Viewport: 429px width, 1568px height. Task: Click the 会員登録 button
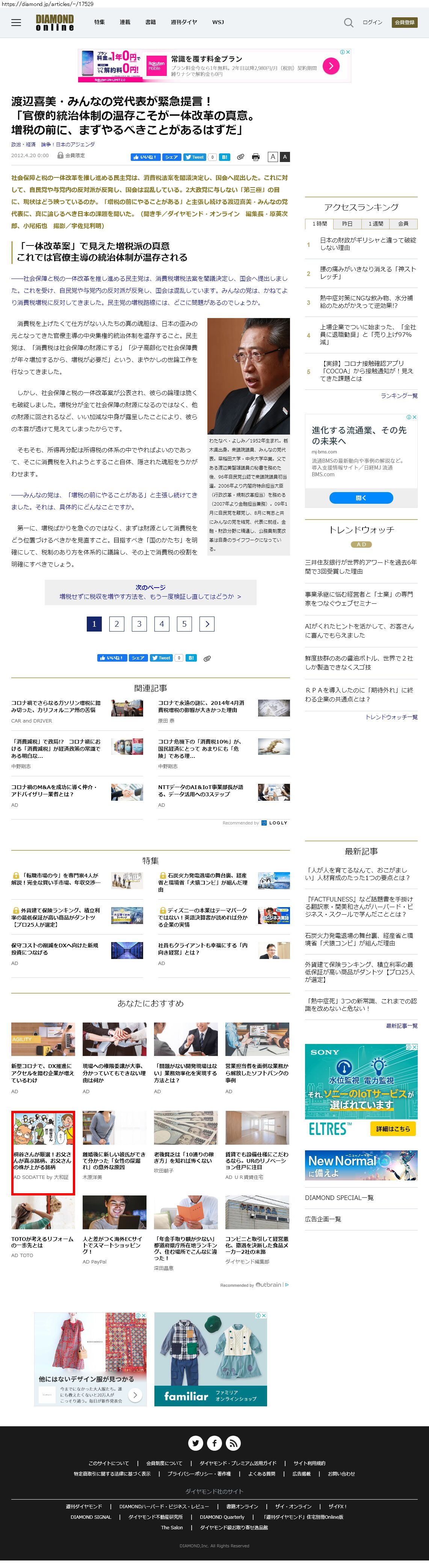pyautogui.click(x=405, y=23)
